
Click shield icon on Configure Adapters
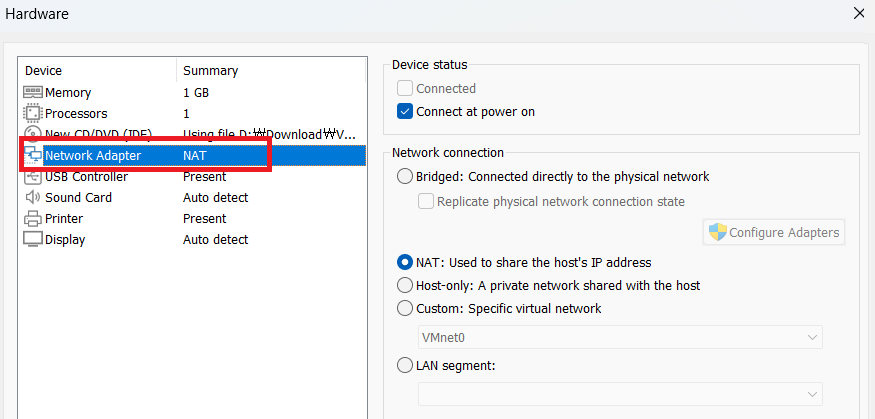[718, 232]
